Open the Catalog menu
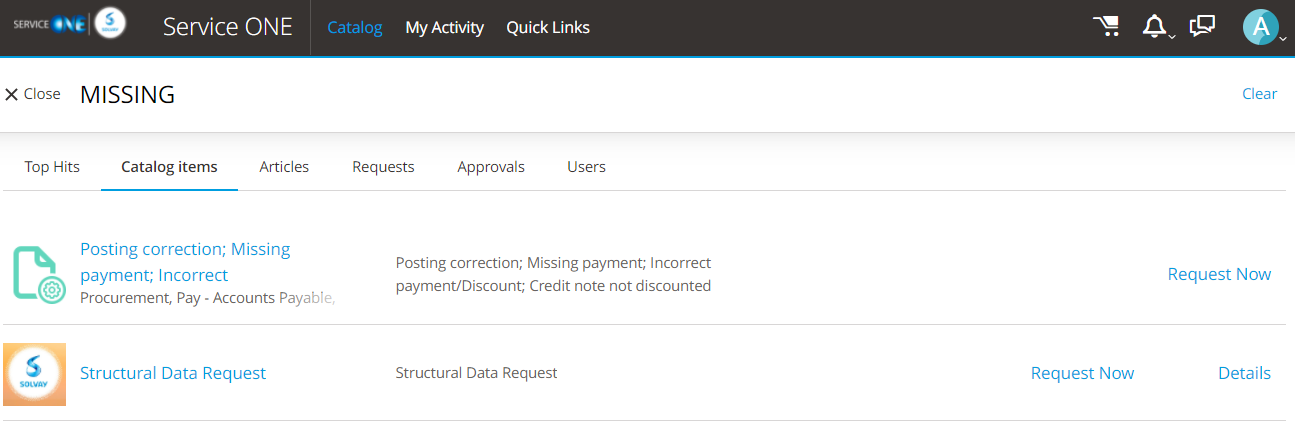 (x=355, y=28)
